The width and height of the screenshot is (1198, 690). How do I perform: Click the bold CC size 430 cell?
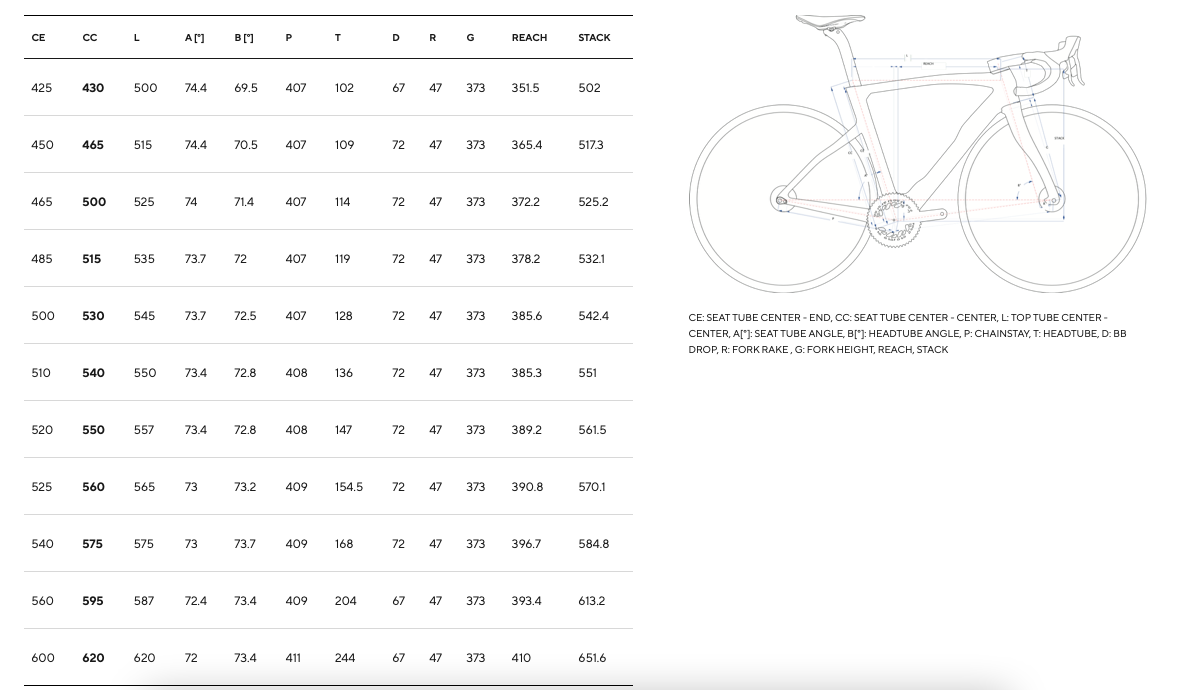click(93, 88)
